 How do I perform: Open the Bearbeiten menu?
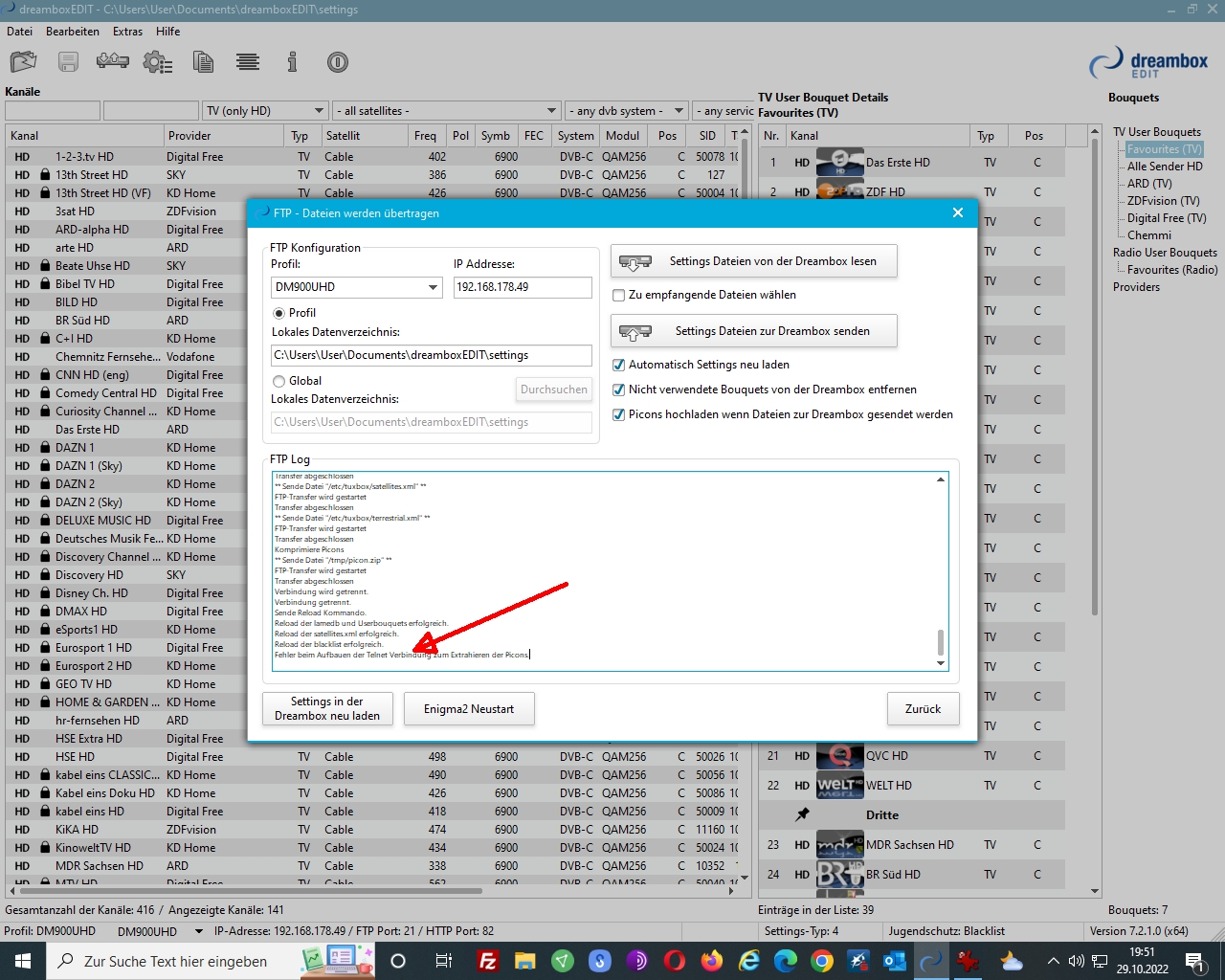[x=73, y=32]
